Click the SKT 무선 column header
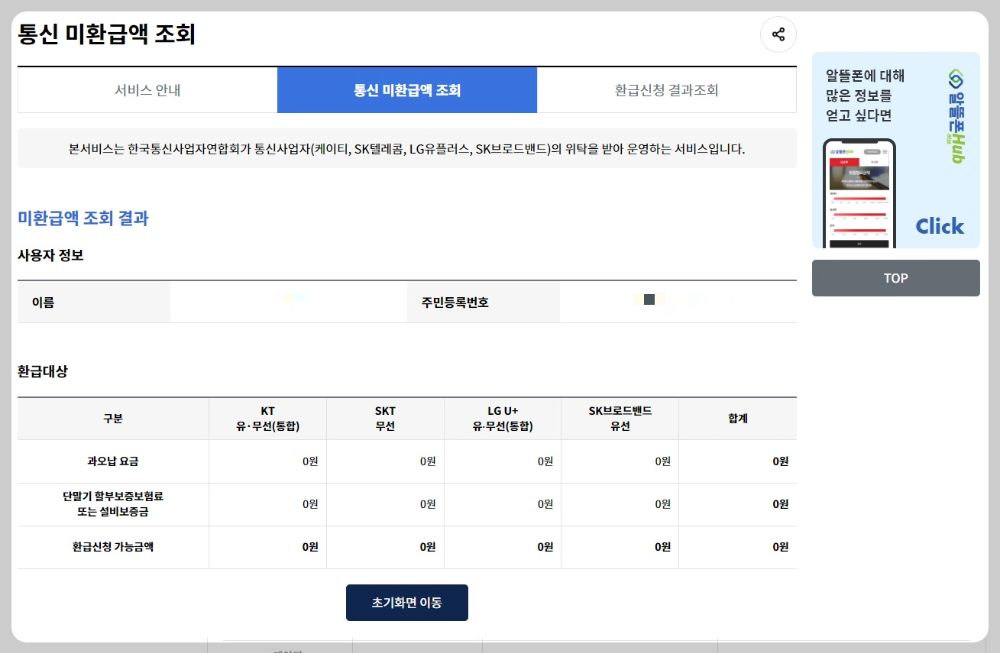The image size is (1000, 653). [x=385, y=419]
